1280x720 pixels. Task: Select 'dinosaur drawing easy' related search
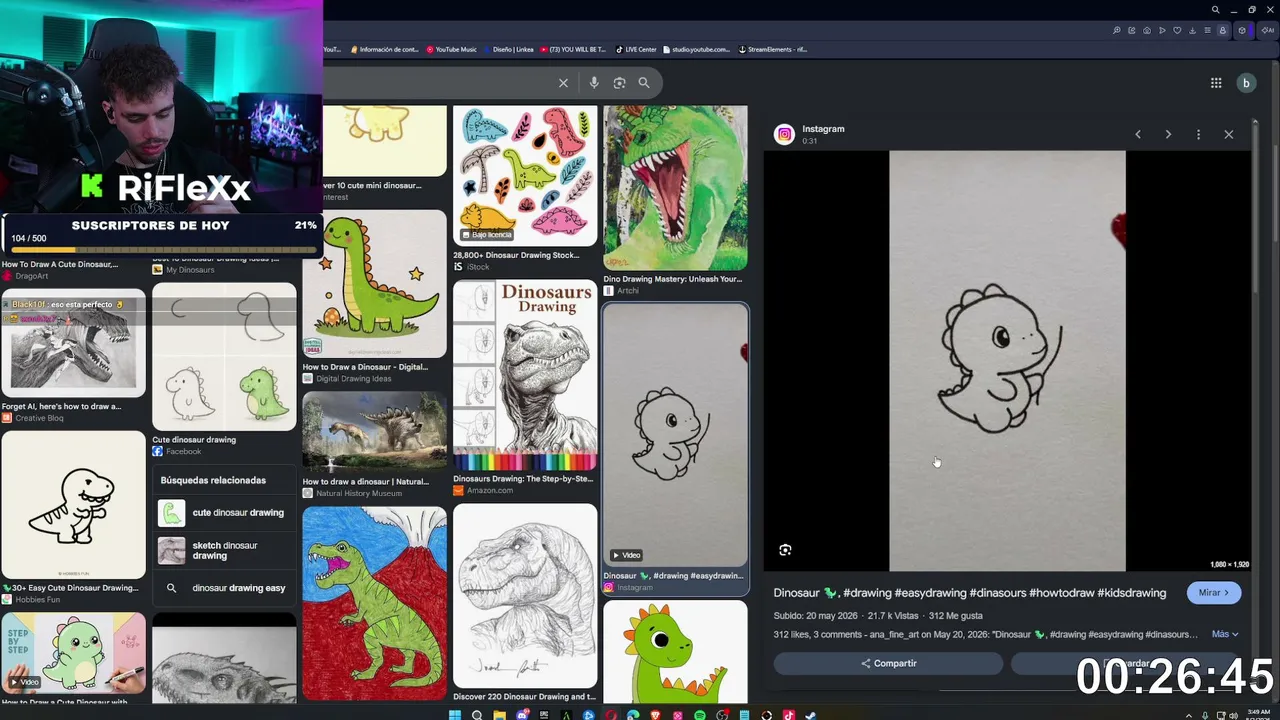pyautogui.click(x=224, y=588)
